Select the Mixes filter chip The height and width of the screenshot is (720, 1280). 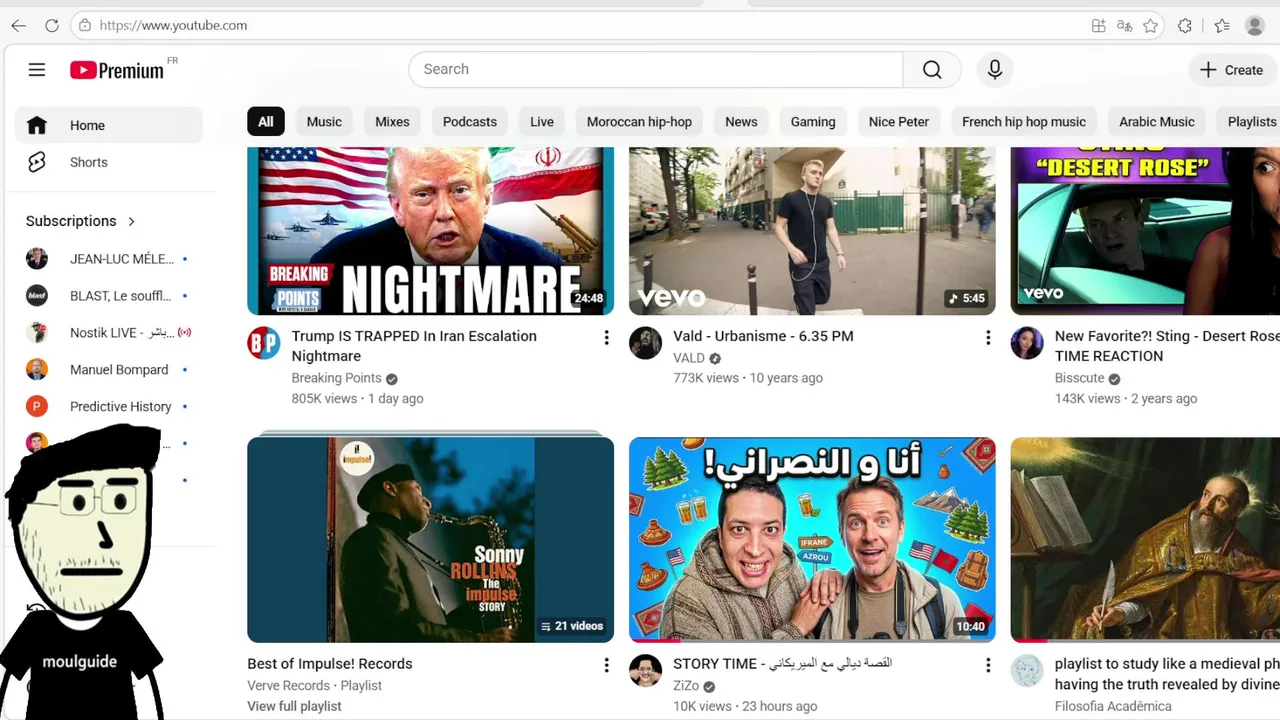pos(392,122)
